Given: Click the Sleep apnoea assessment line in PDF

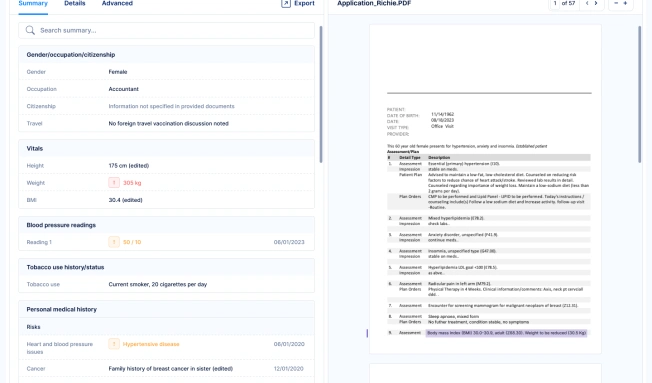Looking at the screenshot, I should point(453,316).
